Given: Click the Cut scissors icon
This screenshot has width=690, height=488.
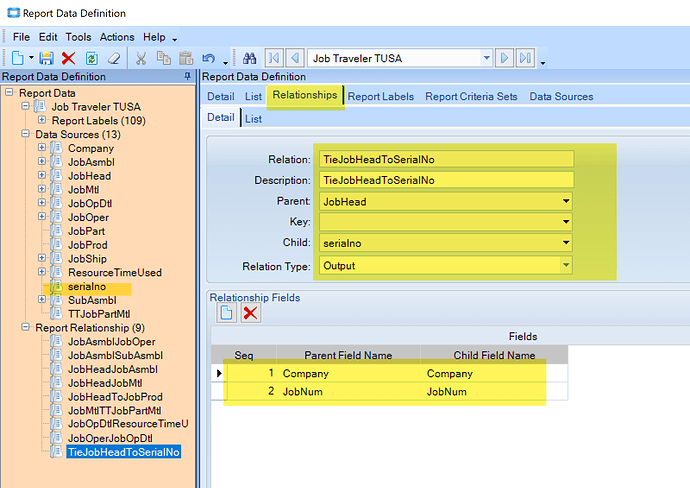Looking at the screenshot, I should click(141, 58).
